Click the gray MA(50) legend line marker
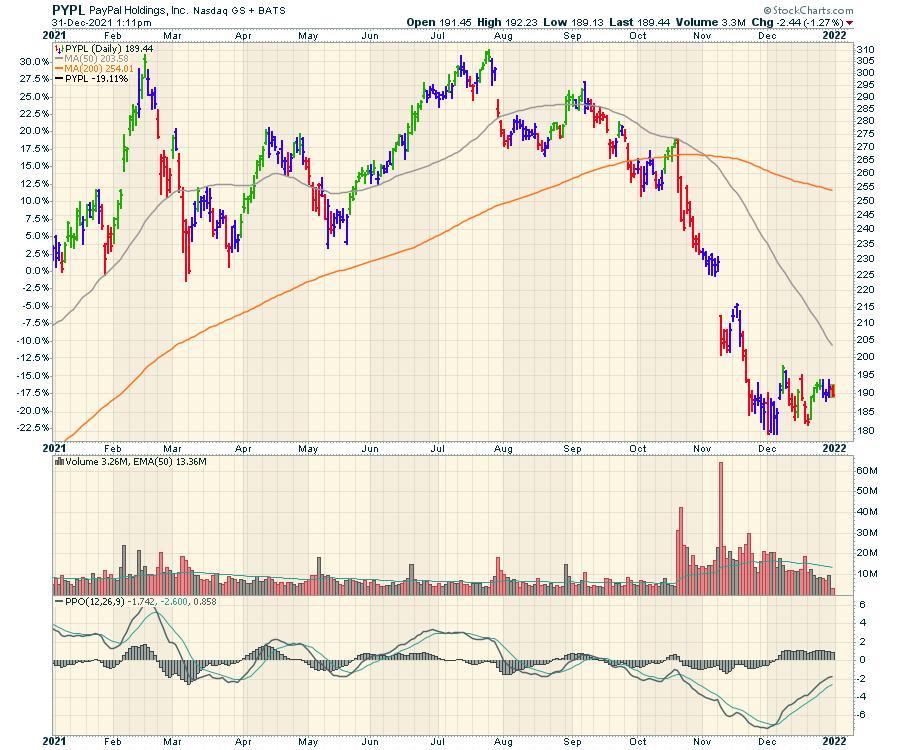The image size is (900, 750). pos(58,58)
